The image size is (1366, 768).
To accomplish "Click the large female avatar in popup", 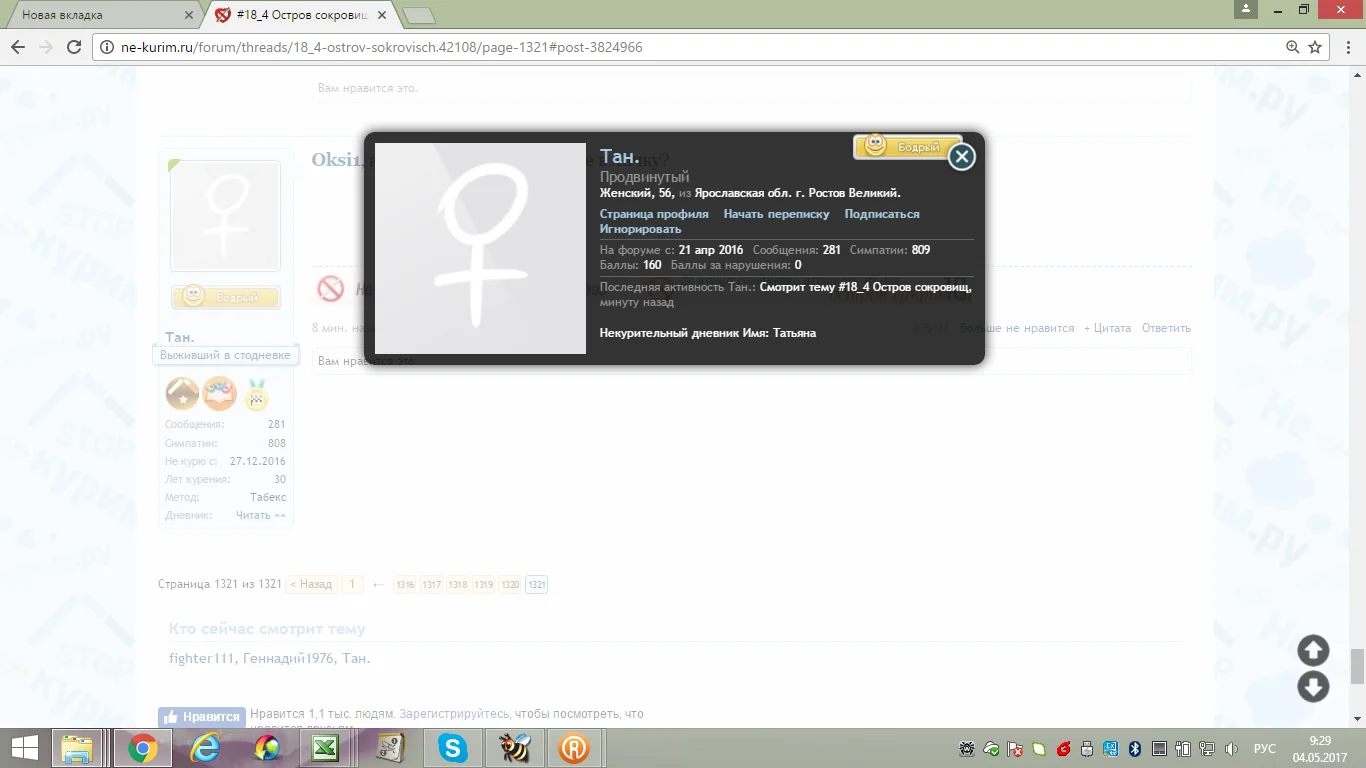I will tap(480, 248).
